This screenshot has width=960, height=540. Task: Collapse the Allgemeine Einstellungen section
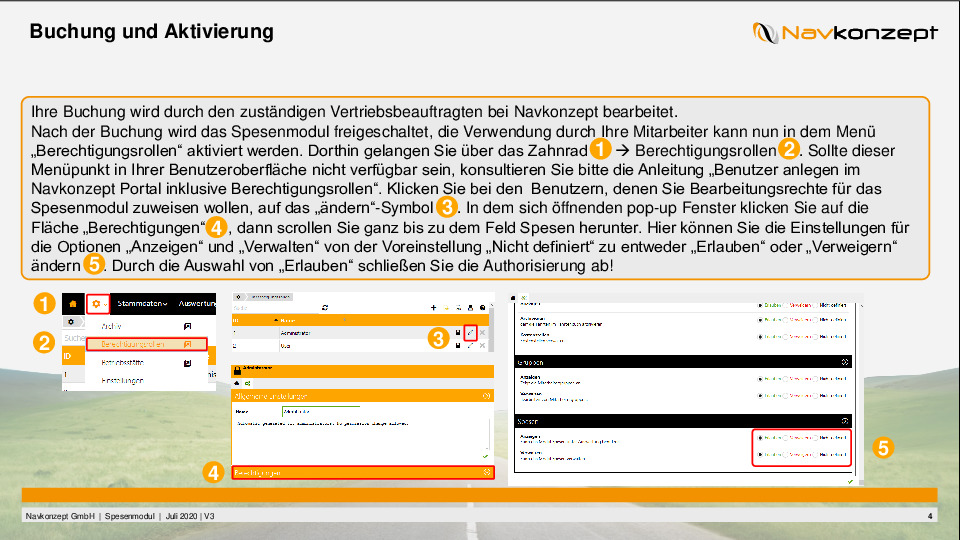point(362,396)
